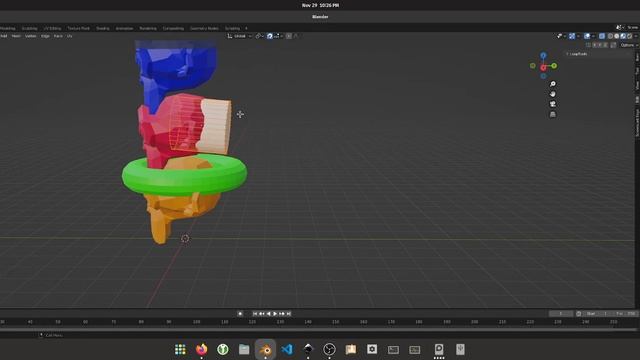Click the timeline horizontal scrollbar
640x360 pixels.
point(318,329)
